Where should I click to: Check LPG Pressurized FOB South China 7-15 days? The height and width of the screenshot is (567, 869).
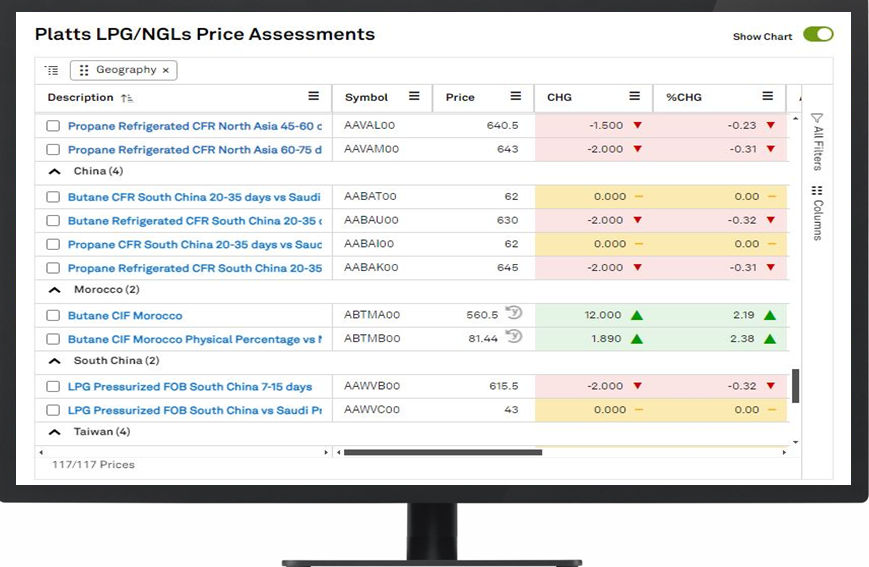(x=53, y=386)
